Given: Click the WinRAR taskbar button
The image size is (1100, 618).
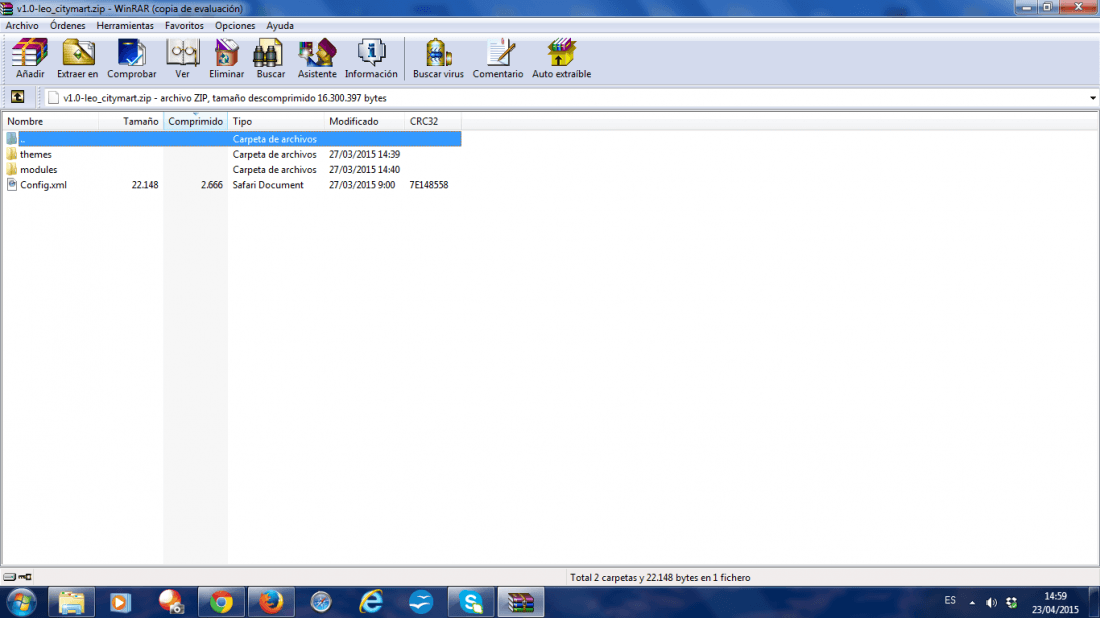Looking at the screenshot, I should coord(521,603).
